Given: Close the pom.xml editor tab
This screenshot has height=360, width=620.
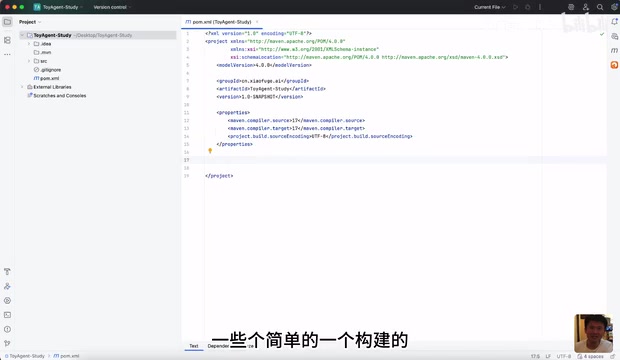Looking at the screenshot, I should tap(257, 22).
